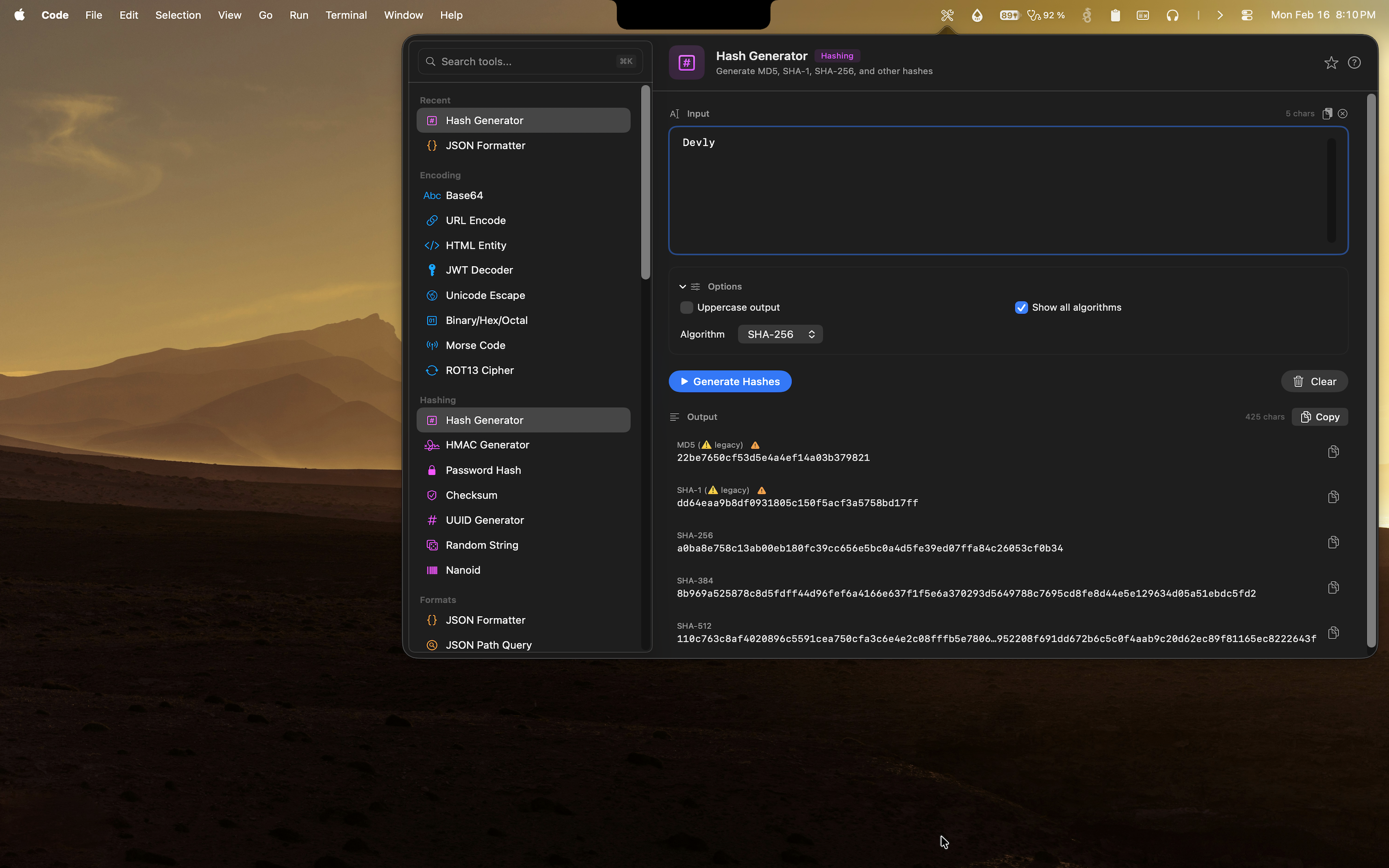The image size is (1389, 868).
Task: Favorite Hash Generator with the star icon
Action: click(1331, 63)
